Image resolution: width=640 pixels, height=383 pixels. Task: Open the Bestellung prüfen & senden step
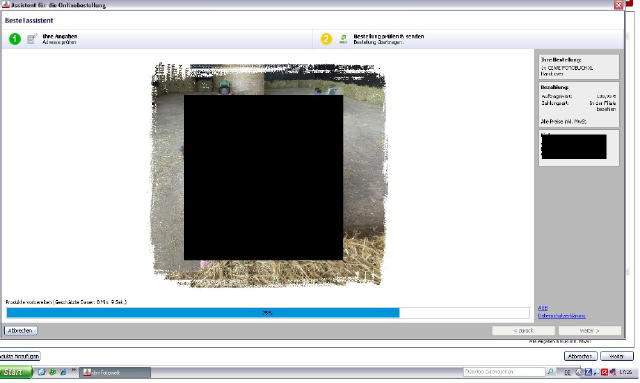coord(469,39)
